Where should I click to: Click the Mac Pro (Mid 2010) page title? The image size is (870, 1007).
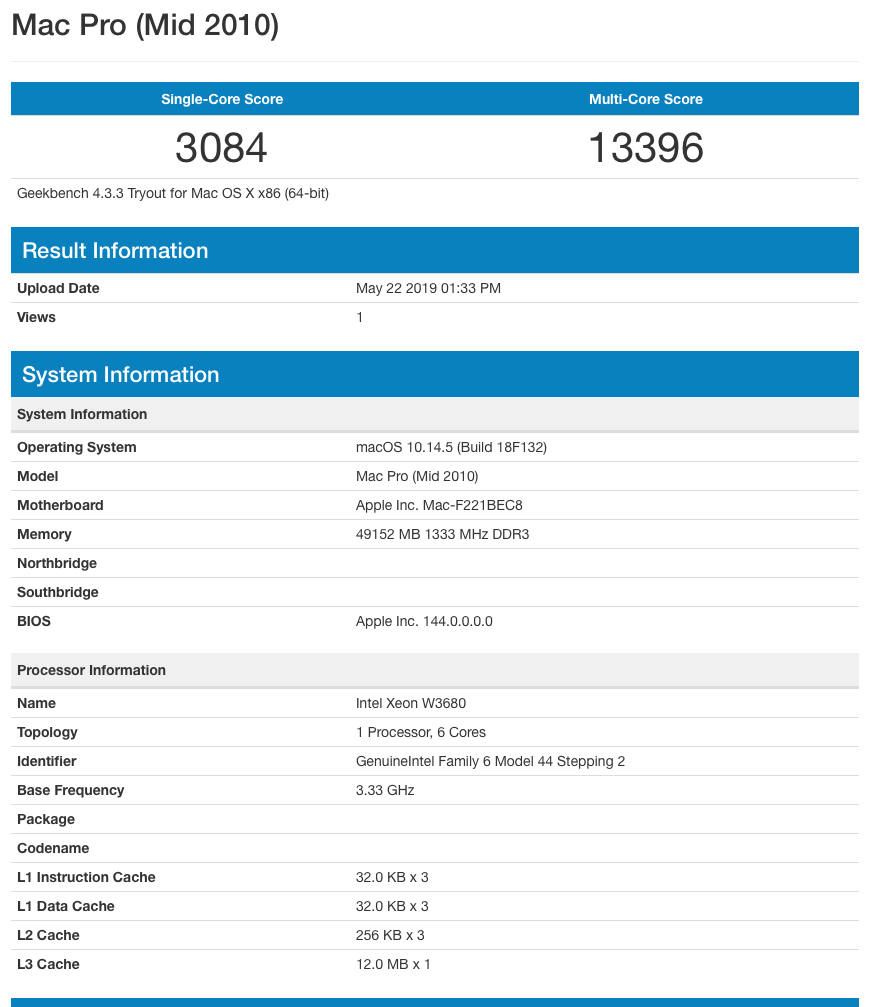pos(145,26)
